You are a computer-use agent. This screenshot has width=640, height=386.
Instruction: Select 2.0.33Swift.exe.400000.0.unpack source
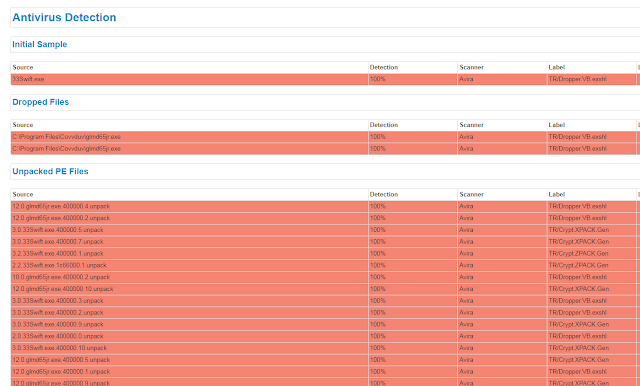coord(189,337)
